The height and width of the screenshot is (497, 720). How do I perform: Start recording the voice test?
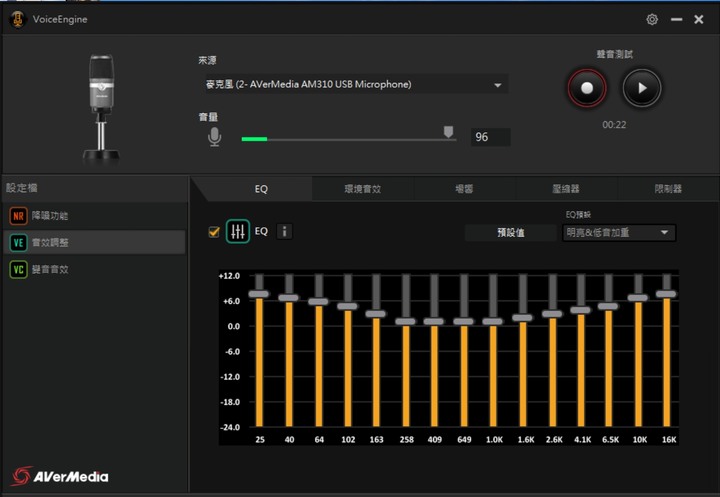587,88
